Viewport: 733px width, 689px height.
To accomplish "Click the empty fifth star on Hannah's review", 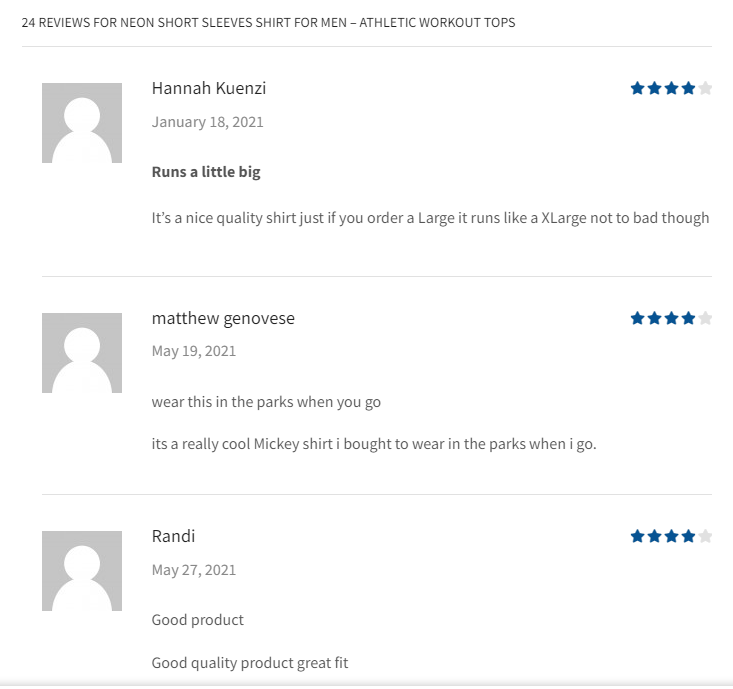I will coord(705,88).
